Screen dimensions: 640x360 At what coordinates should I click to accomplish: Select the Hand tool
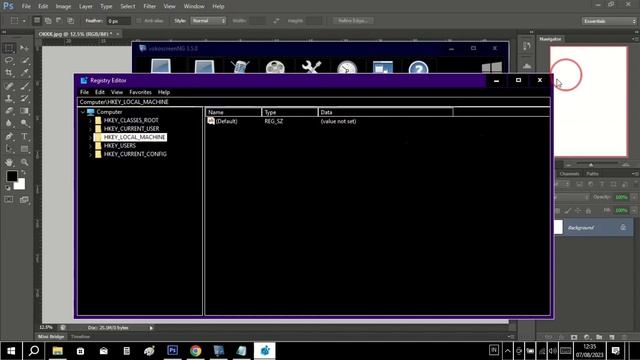click(x=9, y=162)
